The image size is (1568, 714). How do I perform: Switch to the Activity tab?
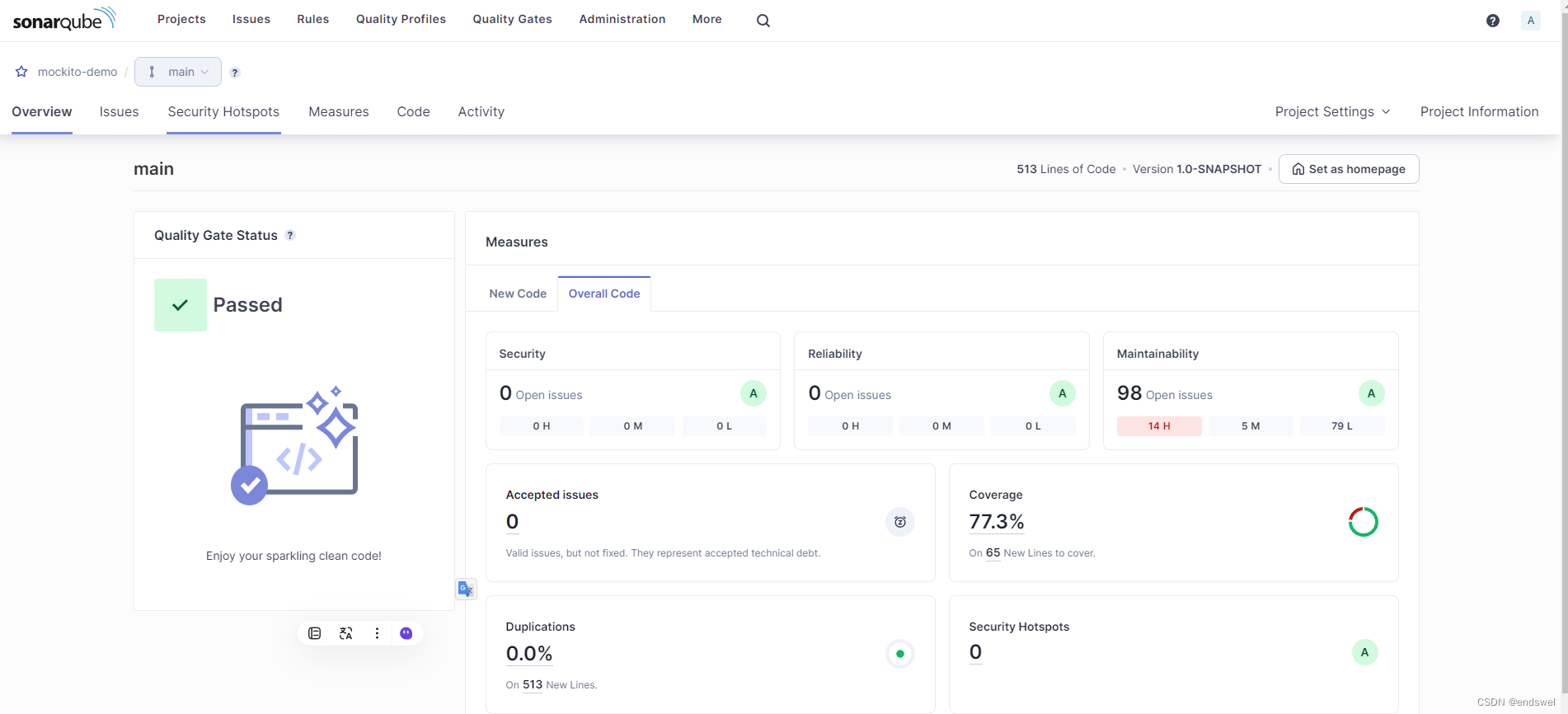481,111
